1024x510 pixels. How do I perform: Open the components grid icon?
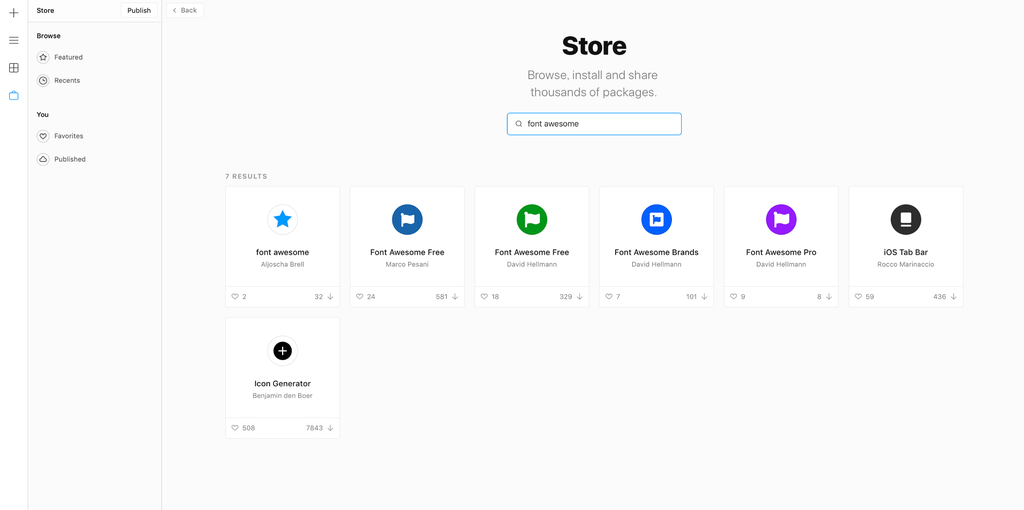[x=14, y=68]
